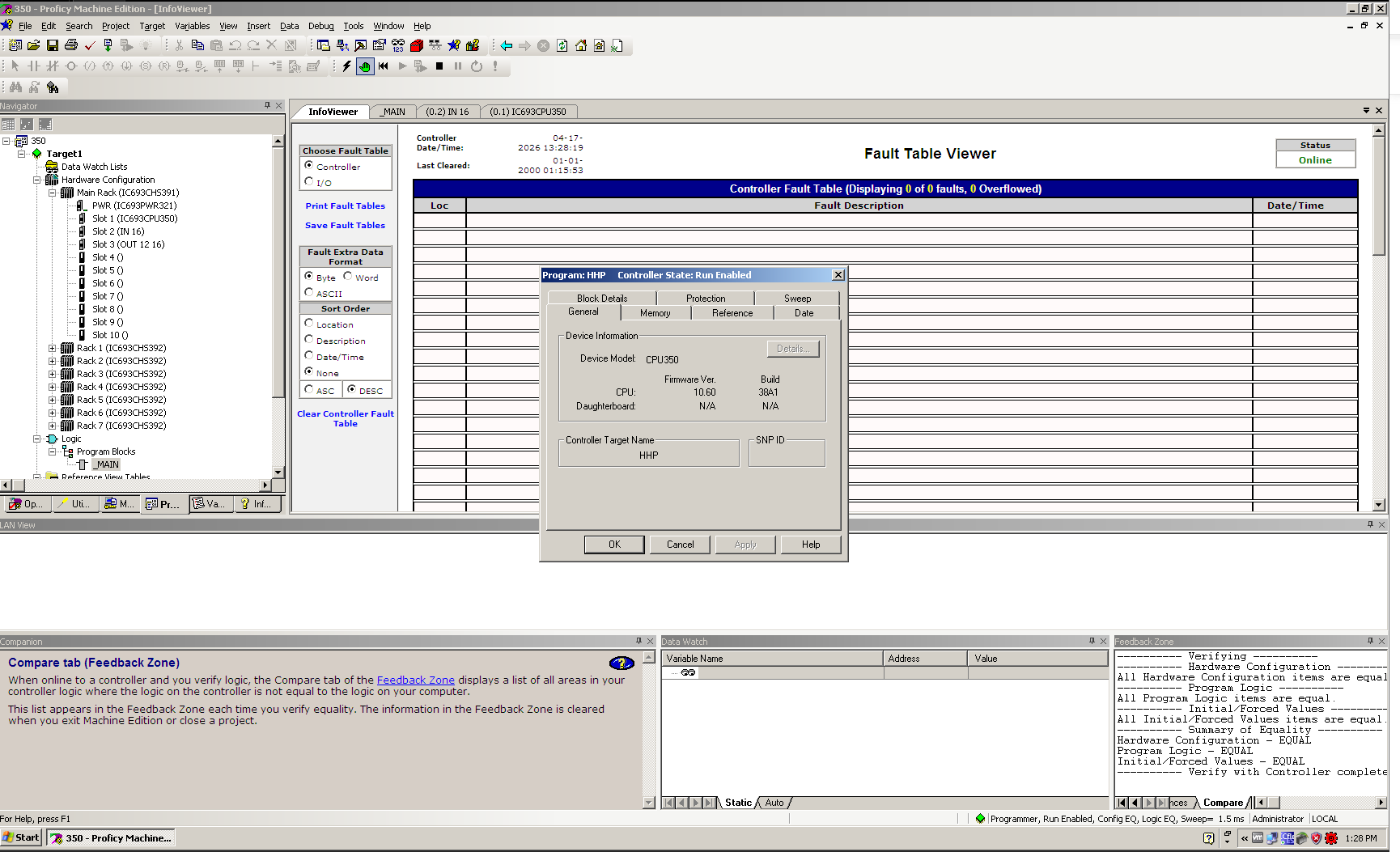The height and width of the screenshot is (852, 1400).
Task: Switch to the Memory tab in dialog
Action: [x=655, y=313]
